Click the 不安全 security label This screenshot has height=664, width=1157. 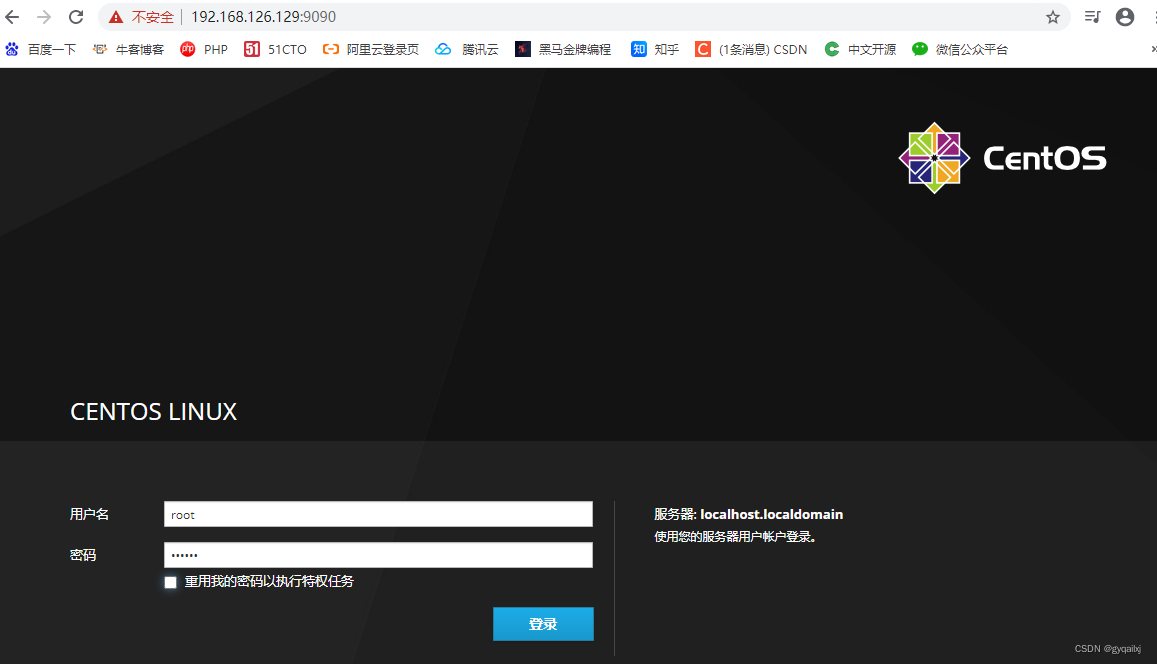click(x=153, y=17)
